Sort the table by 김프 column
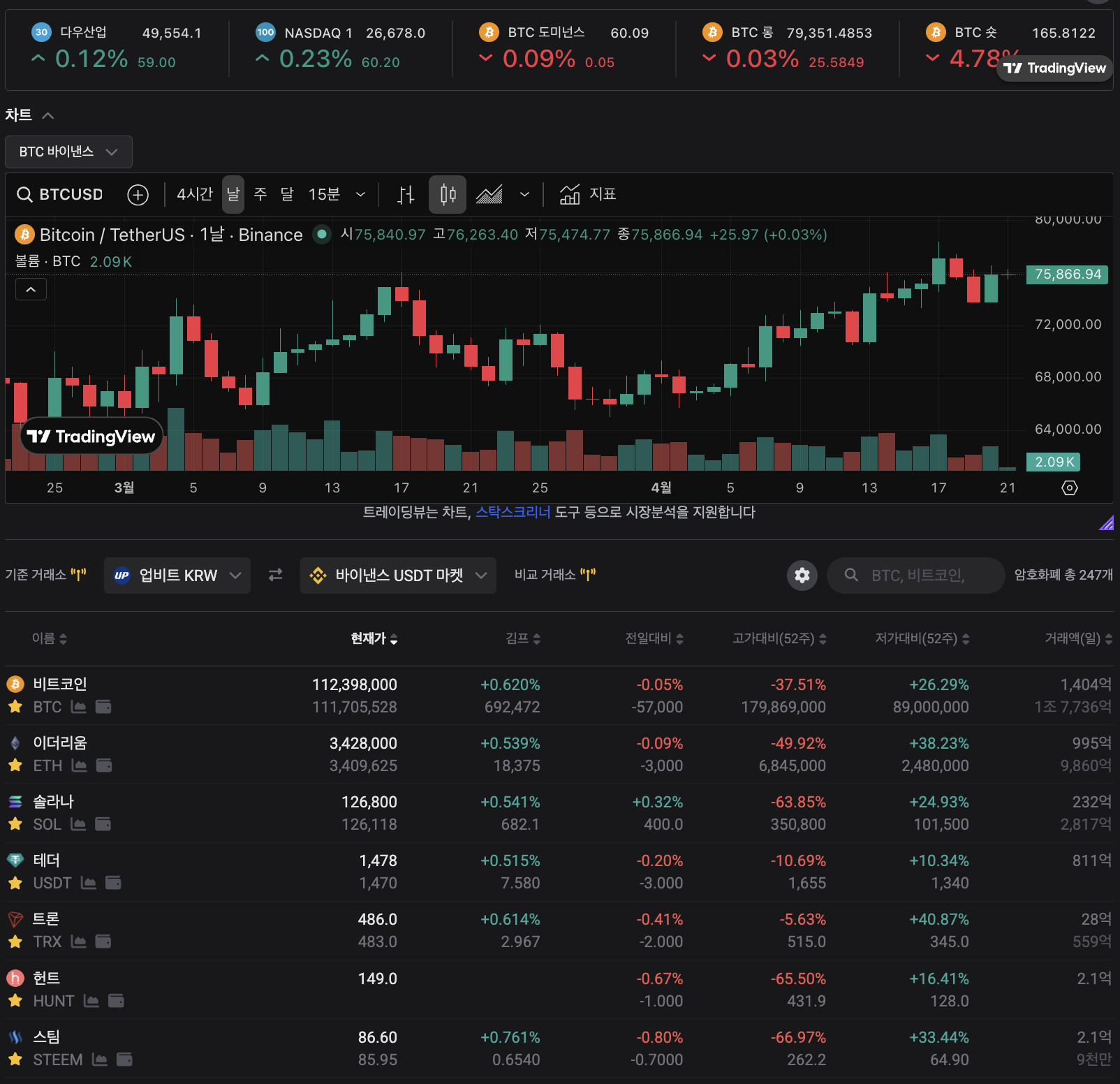This screenshot has width=1120, height=1084. click(x=523, y=638)
